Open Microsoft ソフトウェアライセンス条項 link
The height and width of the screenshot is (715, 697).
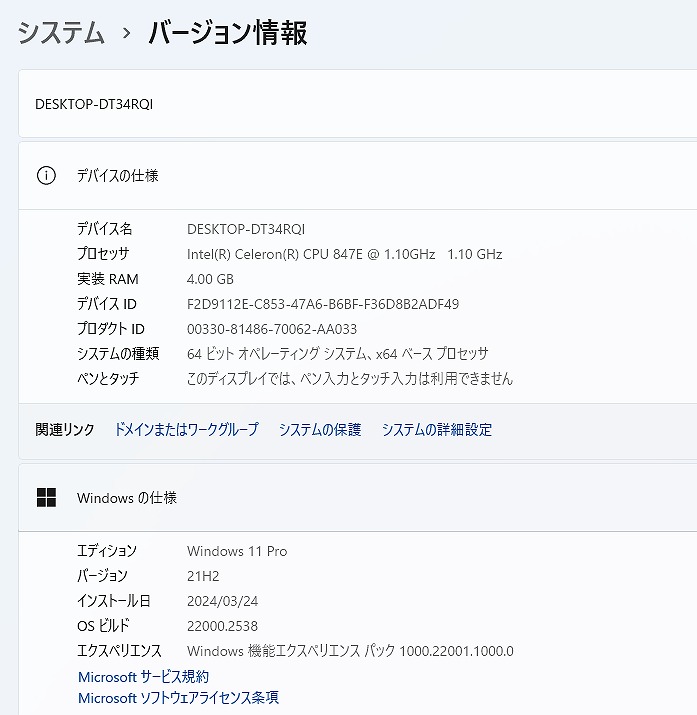(x=178, y=698)
